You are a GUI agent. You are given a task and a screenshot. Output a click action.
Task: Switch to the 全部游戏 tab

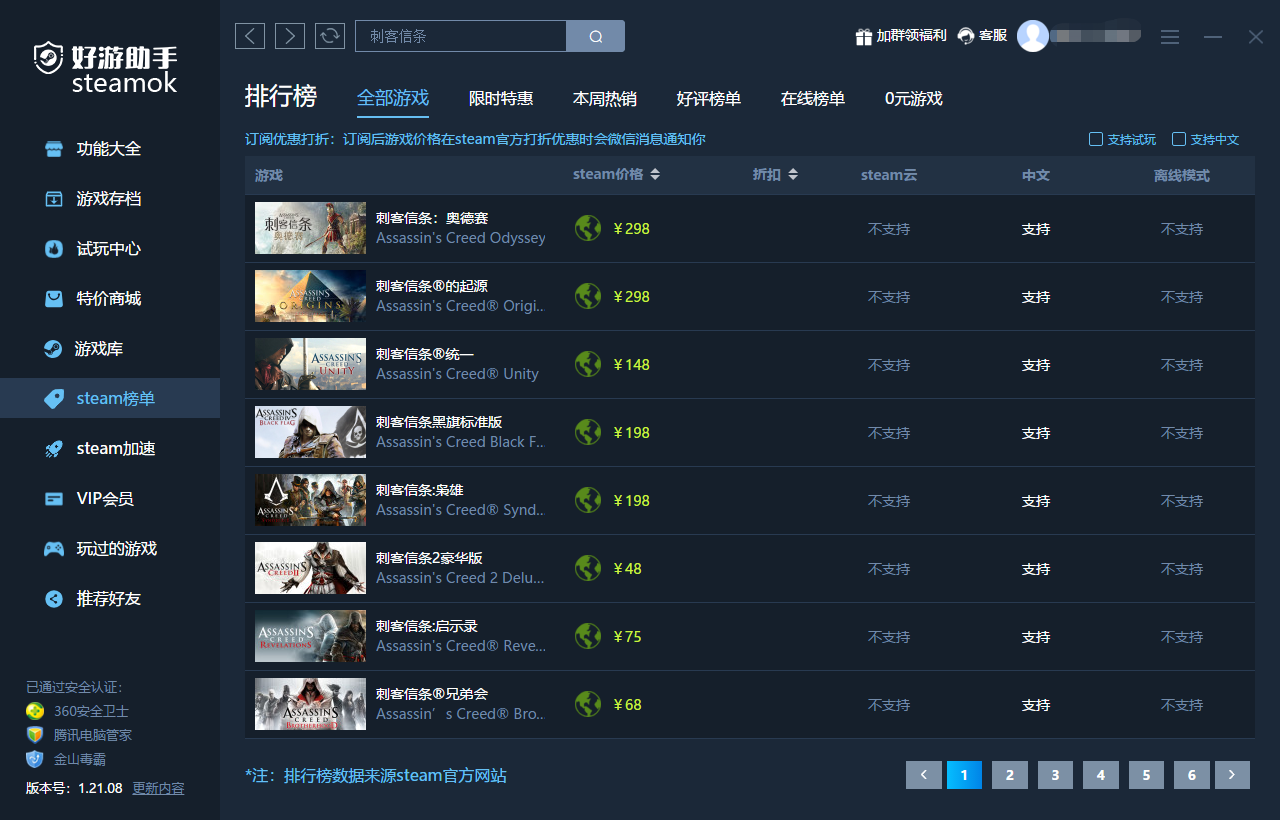(393, 99)
